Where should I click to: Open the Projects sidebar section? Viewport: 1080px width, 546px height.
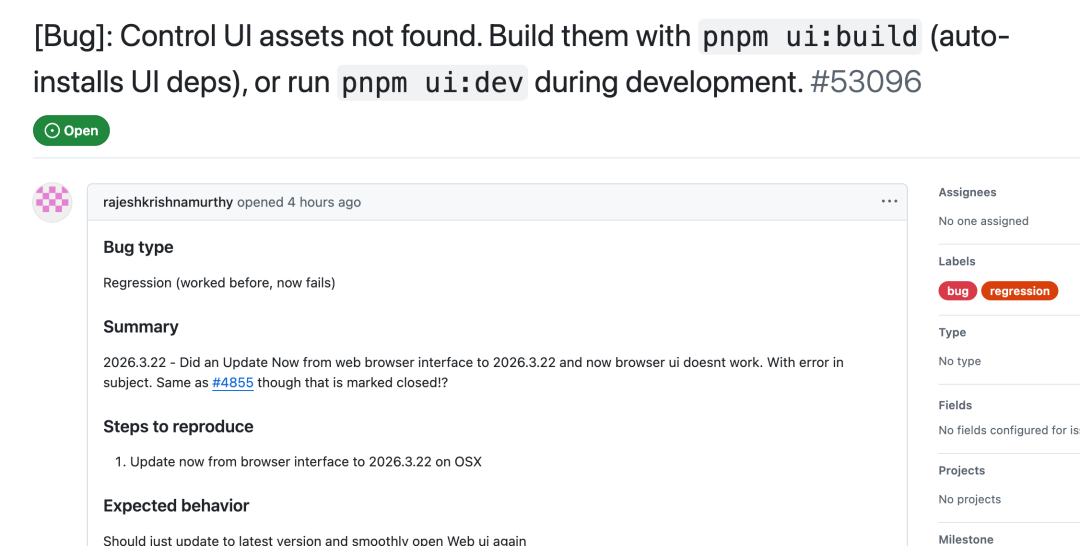pyautogui.click(x=961, y=470)
